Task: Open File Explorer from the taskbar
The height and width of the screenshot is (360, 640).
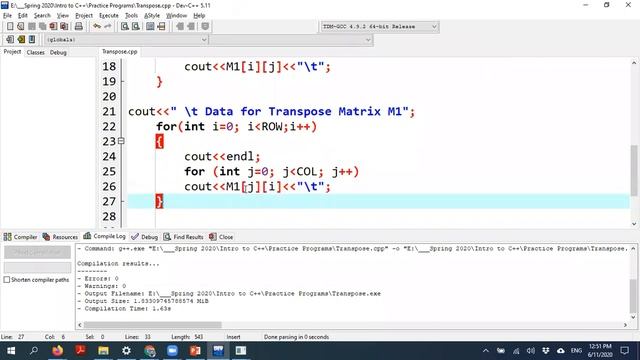Action: [x=103, y=351]
